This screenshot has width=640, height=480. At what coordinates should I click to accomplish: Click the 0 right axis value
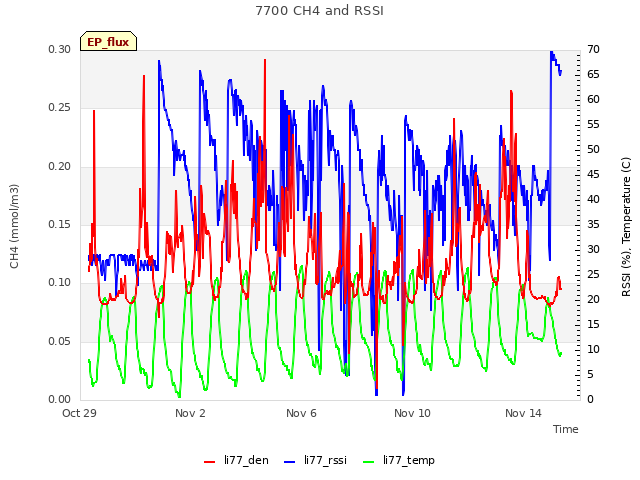590,399
